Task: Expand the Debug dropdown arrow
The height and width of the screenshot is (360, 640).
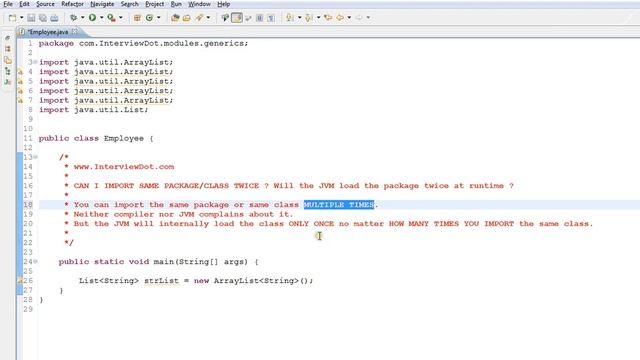Action: coord(82,18)
